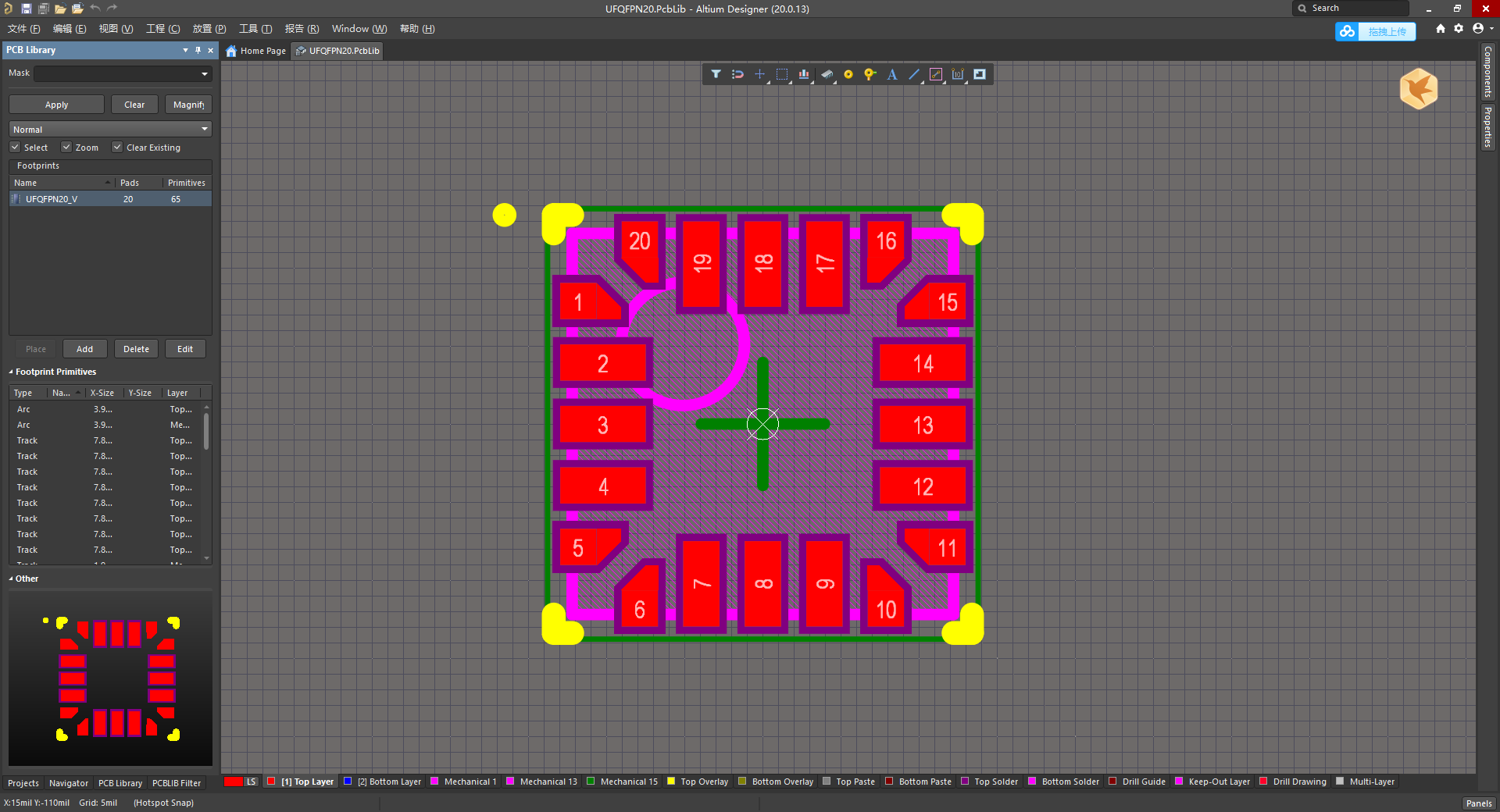1500x812 pixels.
Task: Select the Place Line tool
Action: (x=914, y=74)
